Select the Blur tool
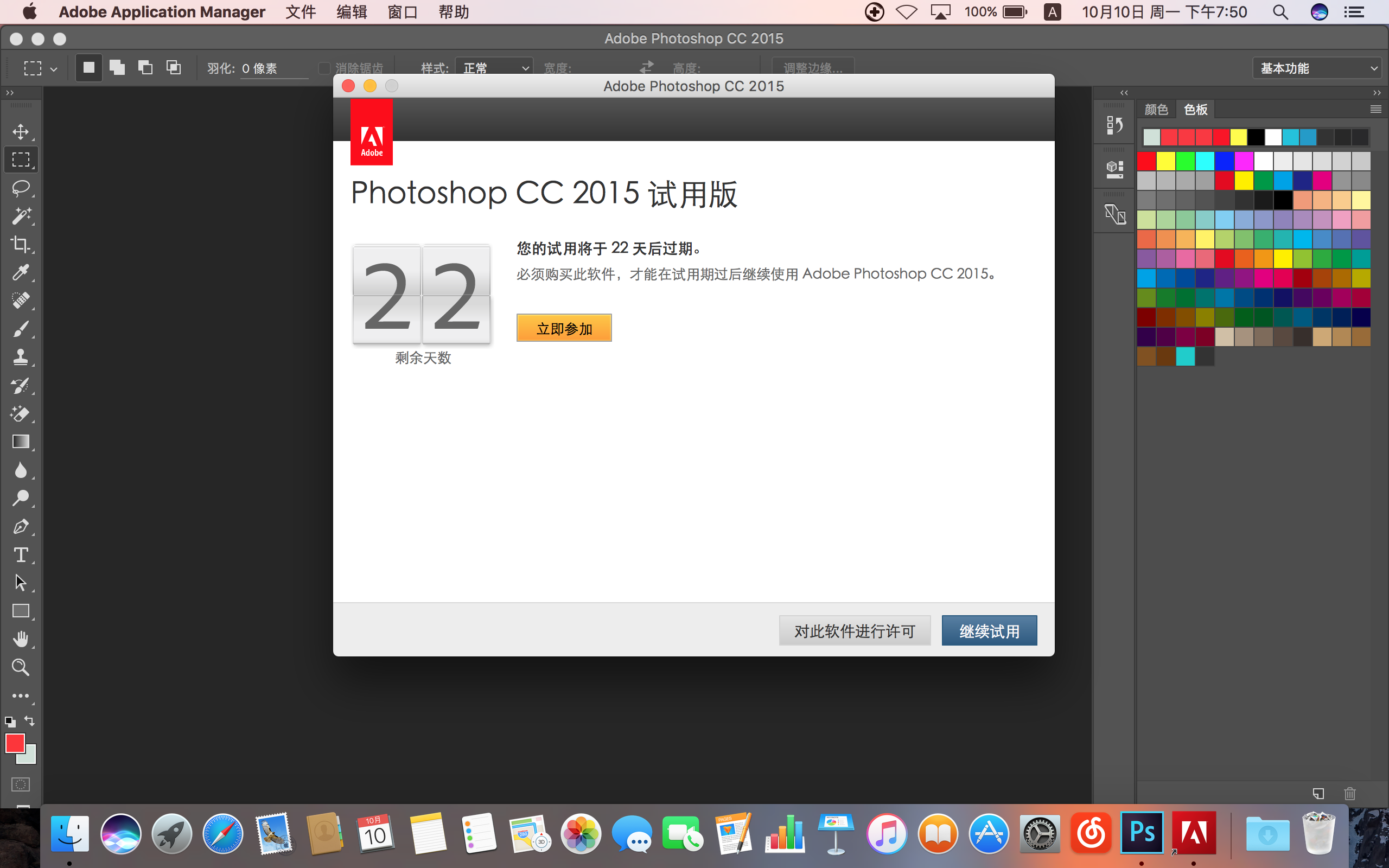The width and height of the screenshot is (1389, 868). 21,470
